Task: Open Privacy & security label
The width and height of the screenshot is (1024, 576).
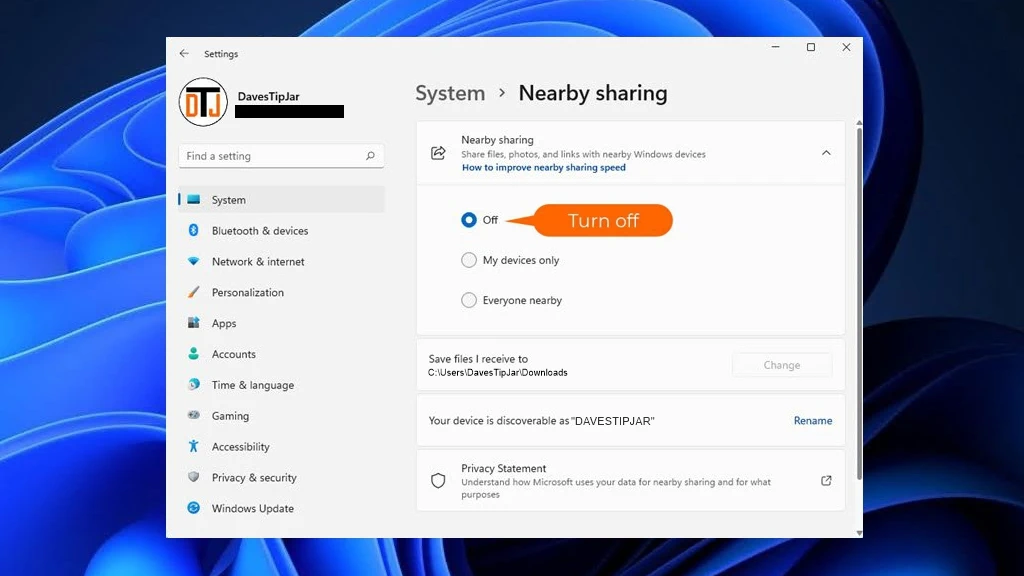Action: pos(254,477)
